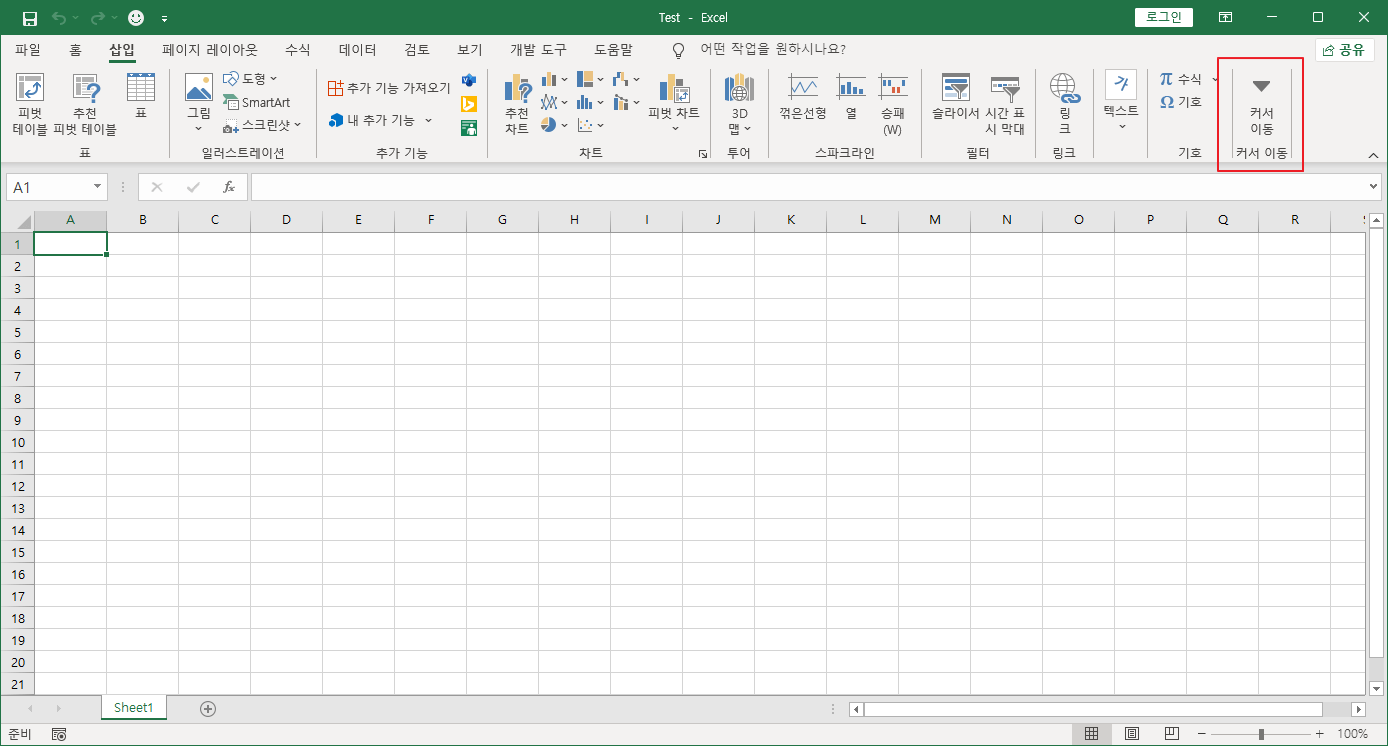Switch to Page Break Preview in status bar

pos(1172,734)
